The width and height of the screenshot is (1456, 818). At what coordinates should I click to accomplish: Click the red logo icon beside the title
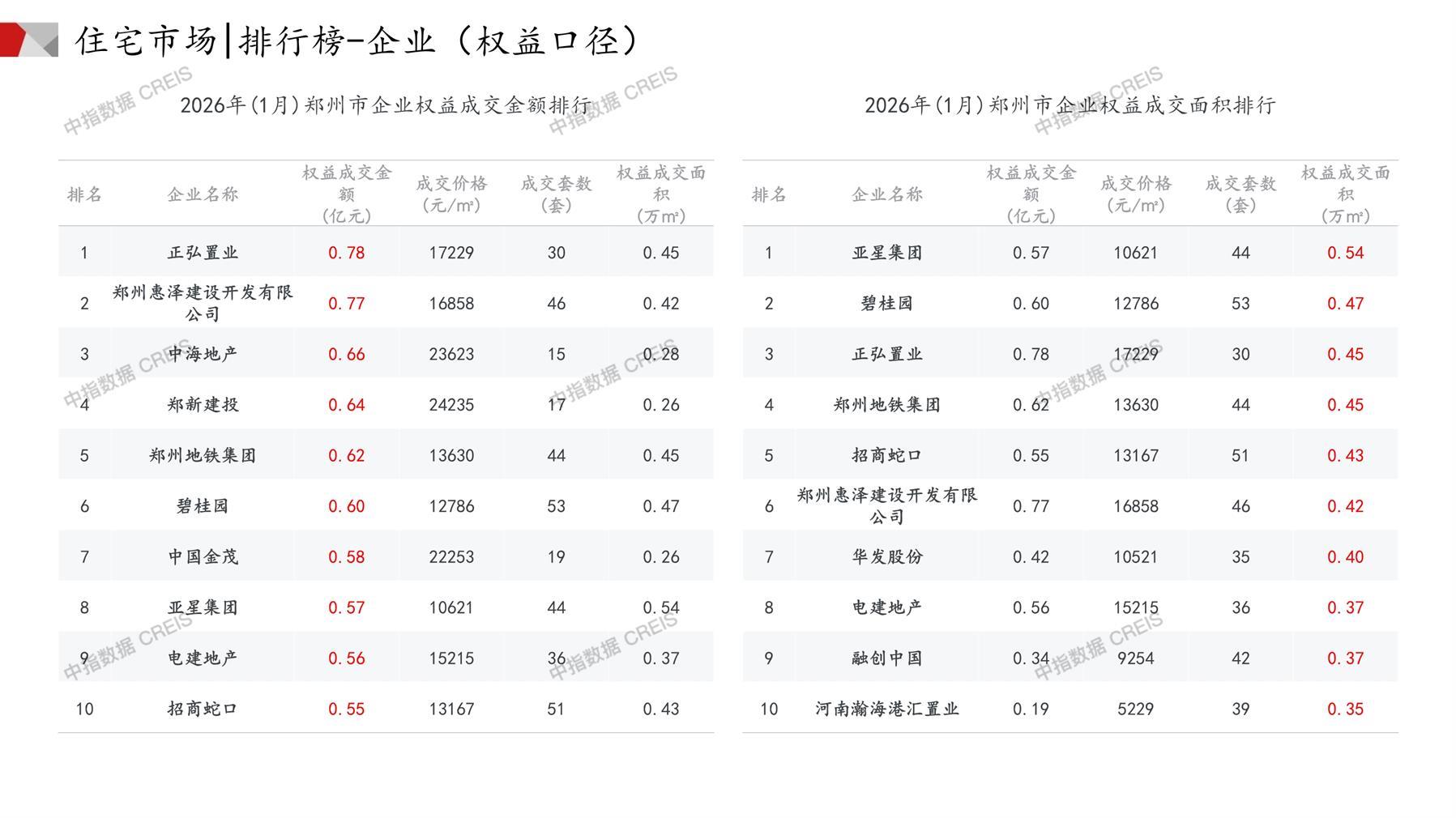click(x=28, y=40)
